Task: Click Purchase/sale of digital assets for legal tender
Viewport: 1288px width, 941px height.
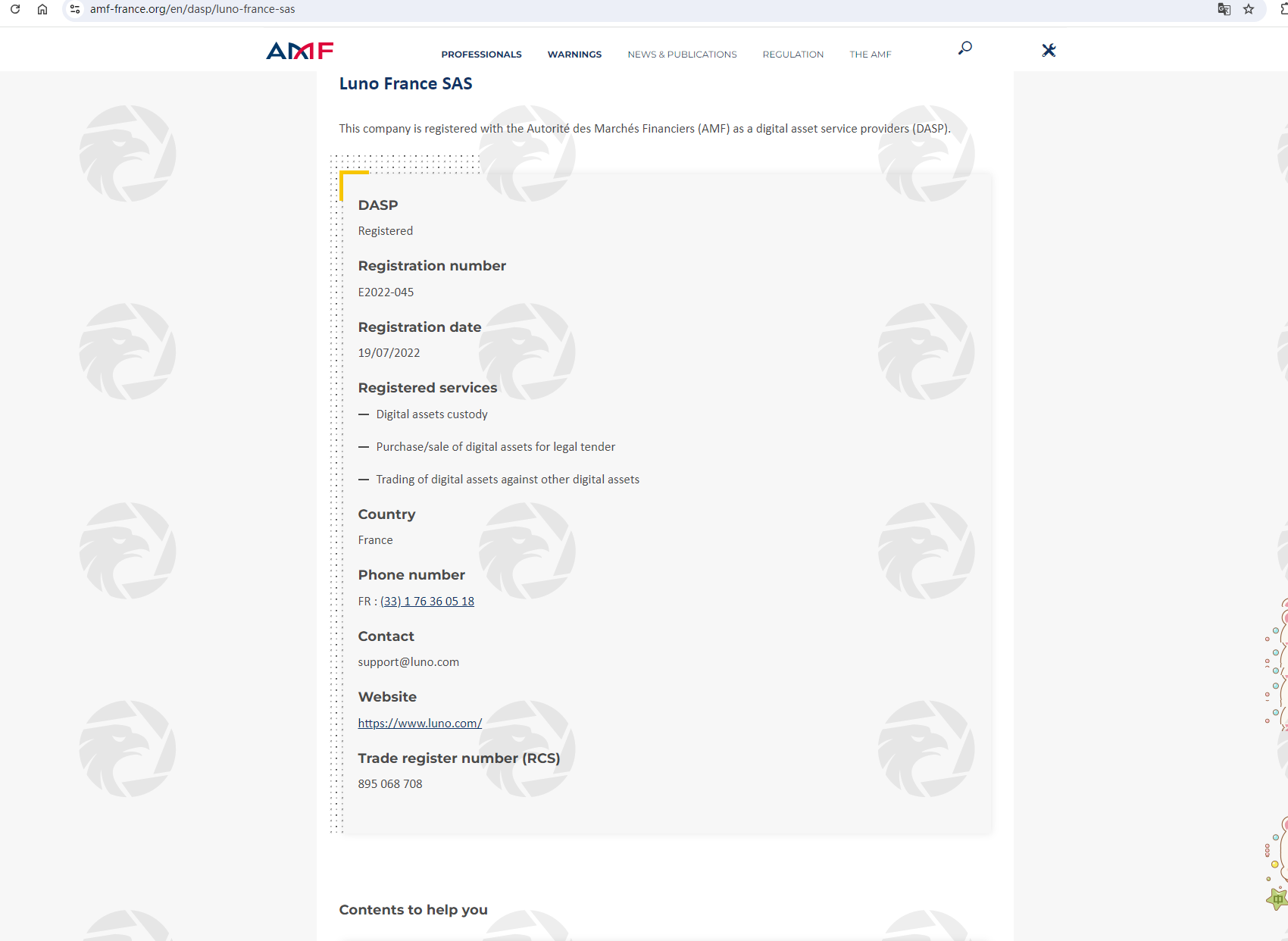Action: [496, 447]
